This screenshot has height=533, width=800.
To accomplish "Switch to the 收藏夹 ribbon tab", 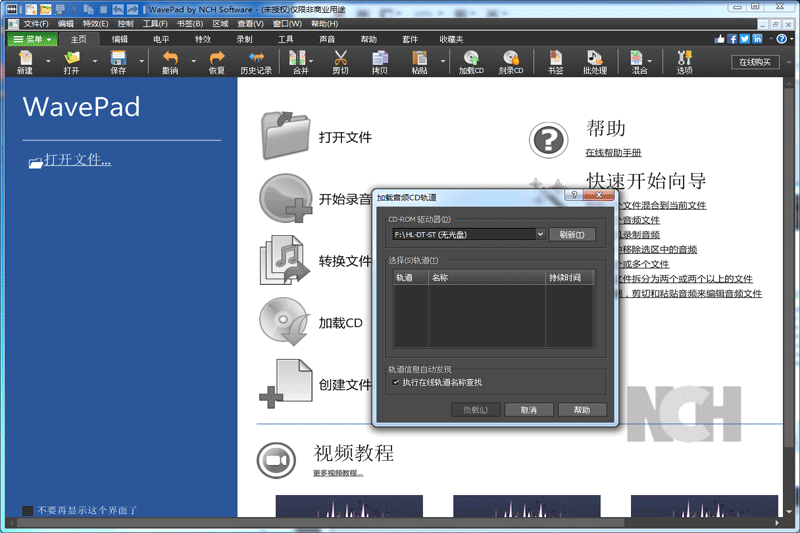I will (452, 39).
